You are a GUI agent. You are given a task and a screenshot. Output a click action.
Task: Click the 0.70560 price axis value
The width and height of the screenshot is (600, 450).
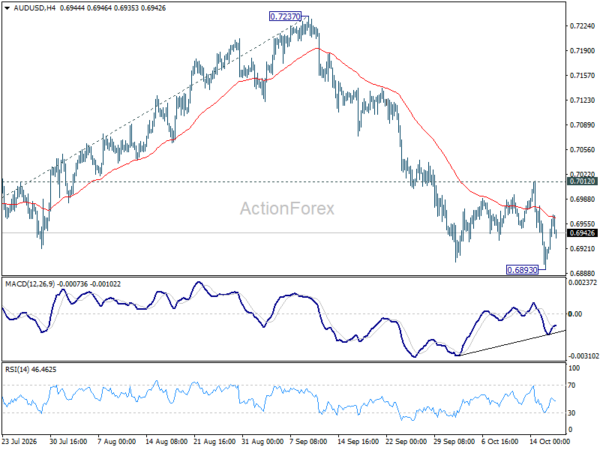[582, 150]
